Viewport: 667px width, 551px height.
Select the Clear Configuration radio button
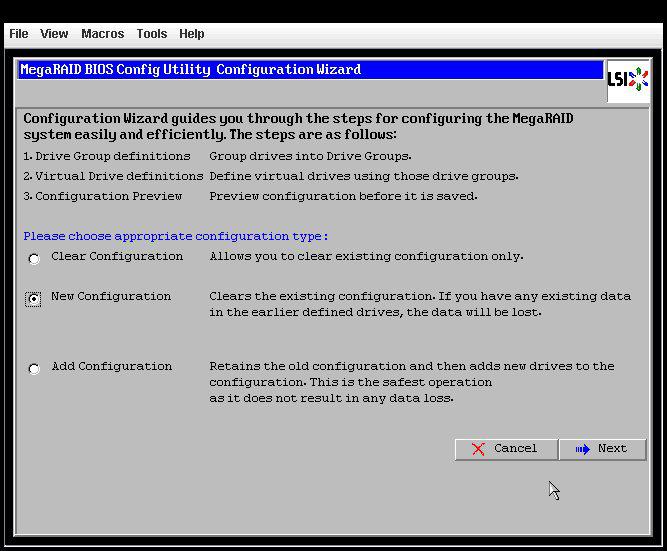(34, 259)
